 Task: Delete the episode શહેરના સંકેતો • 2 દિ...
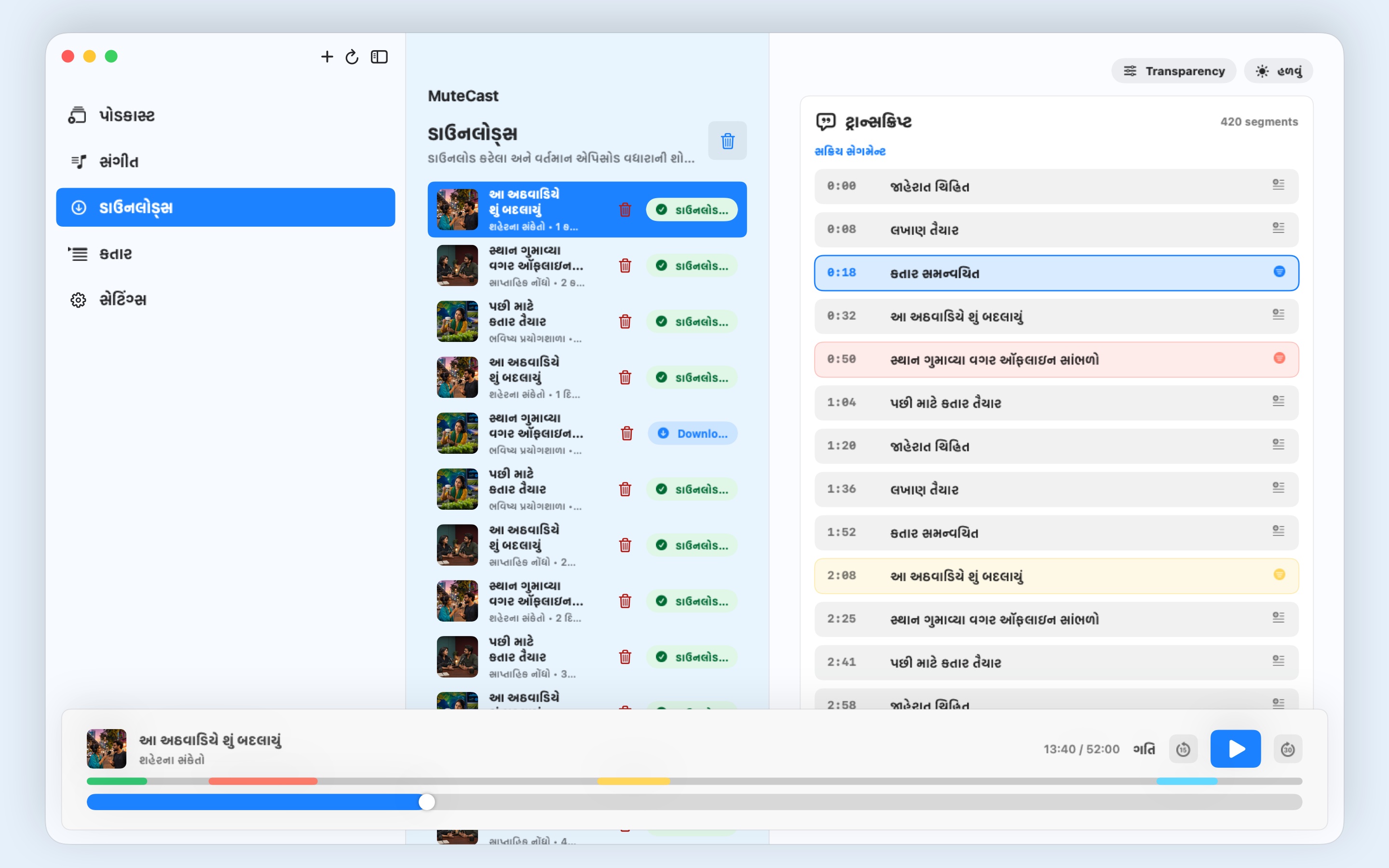coord(625,601)
